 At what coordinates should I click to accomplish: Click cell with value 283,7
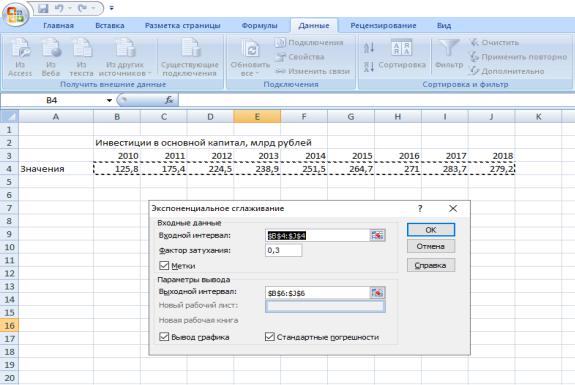point(445,169)
